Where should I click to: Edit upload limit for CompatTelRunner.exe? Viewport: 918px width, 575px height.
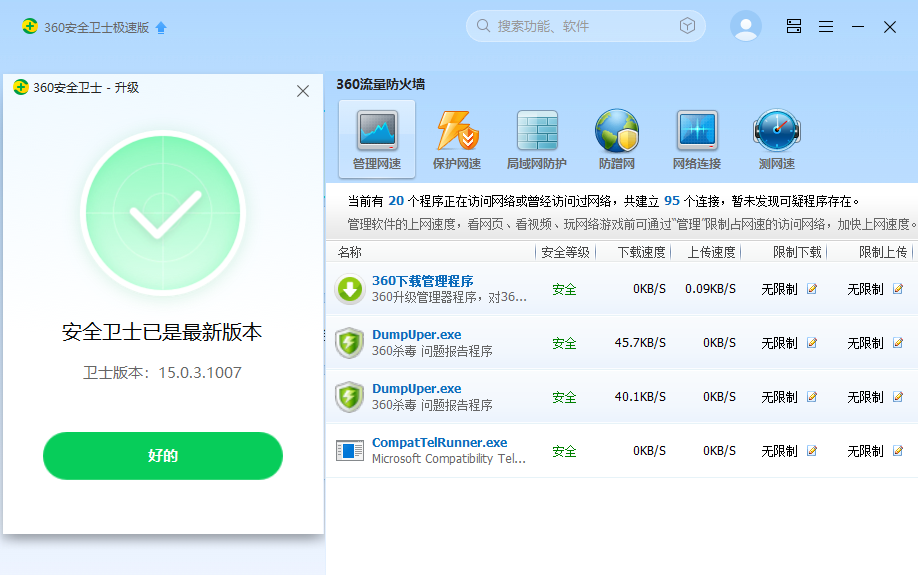(x=898, y=451)
